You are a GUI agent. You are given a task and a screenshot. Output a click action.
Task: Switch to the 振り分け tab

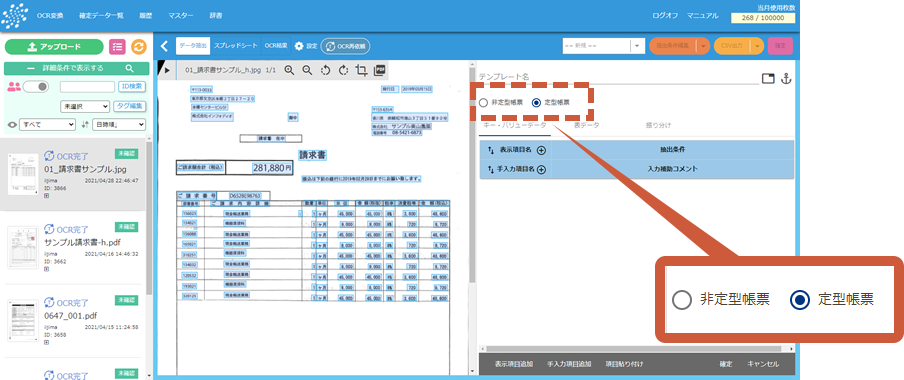(658, 125)
